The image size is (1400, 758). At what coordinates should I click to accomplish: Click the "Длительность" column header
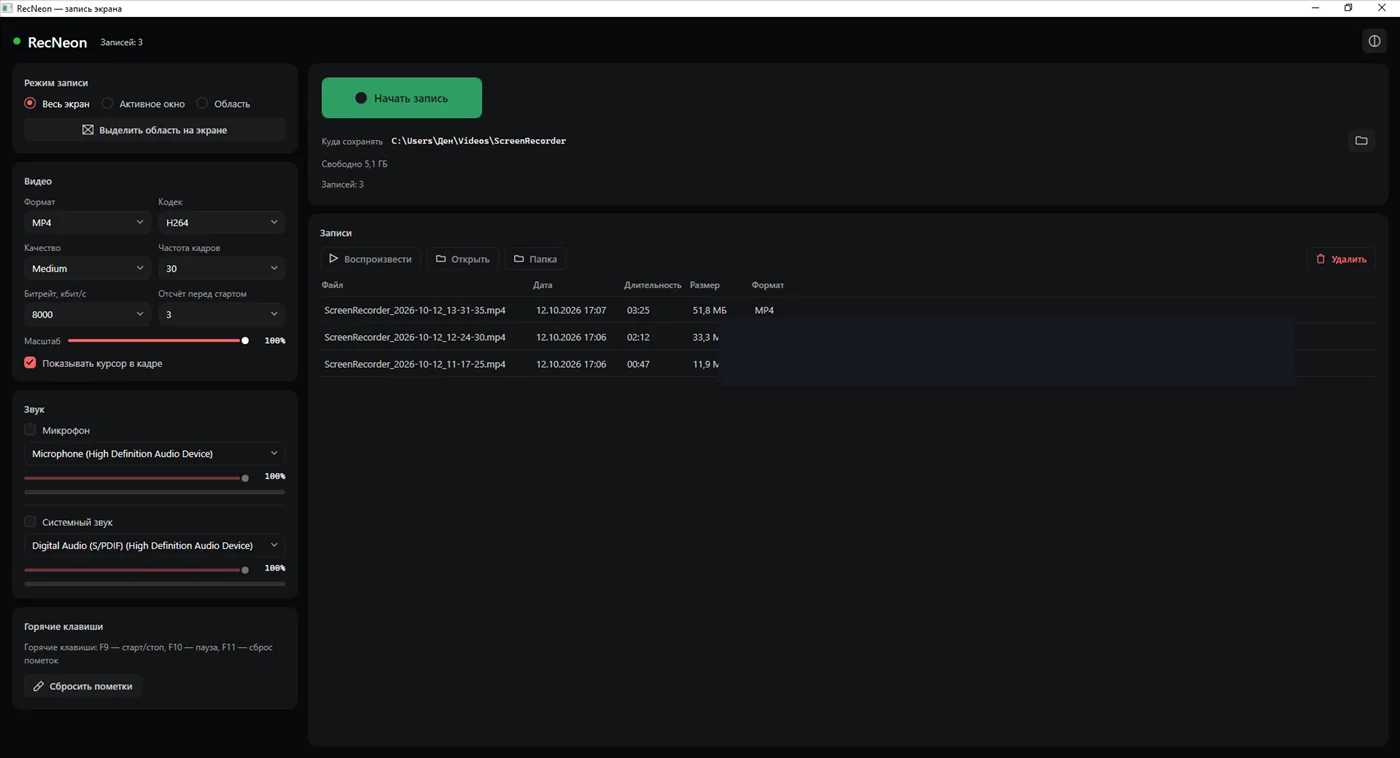653,285
